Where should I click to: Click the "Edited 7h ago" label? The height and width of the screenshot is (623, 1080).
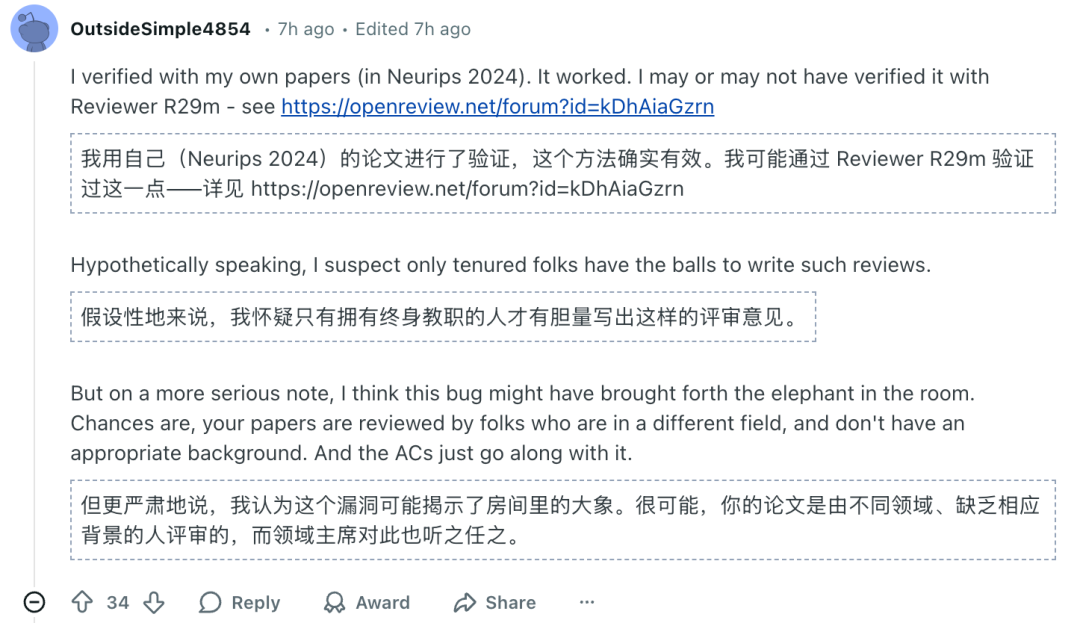point(413,29)
